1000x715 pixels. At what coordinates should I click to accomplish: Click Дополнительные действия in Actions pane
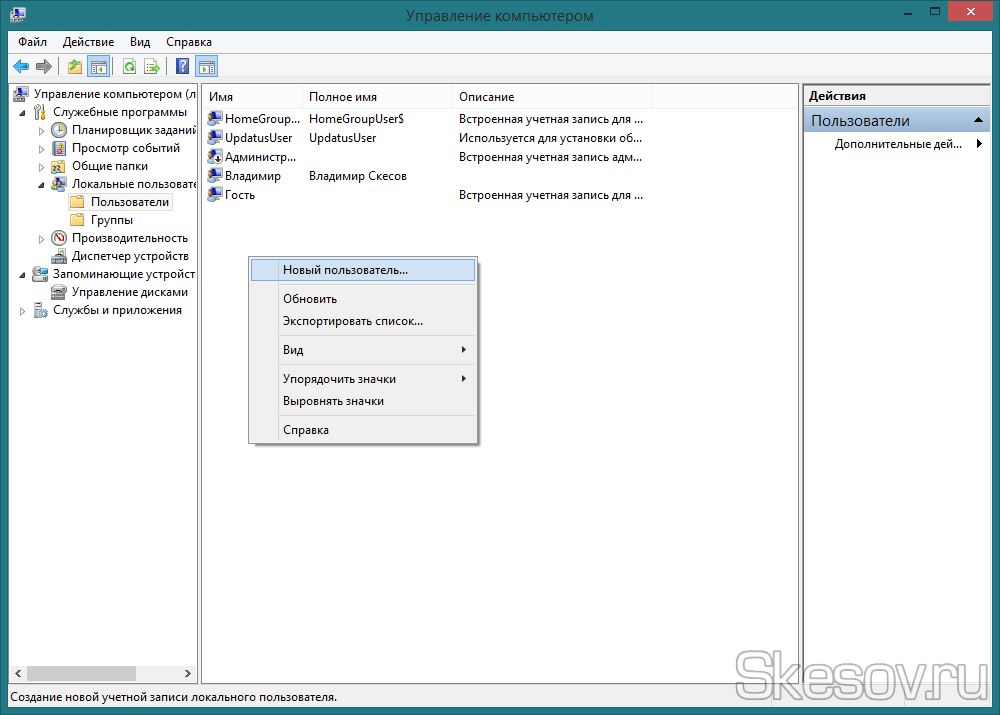pos(897,144)
